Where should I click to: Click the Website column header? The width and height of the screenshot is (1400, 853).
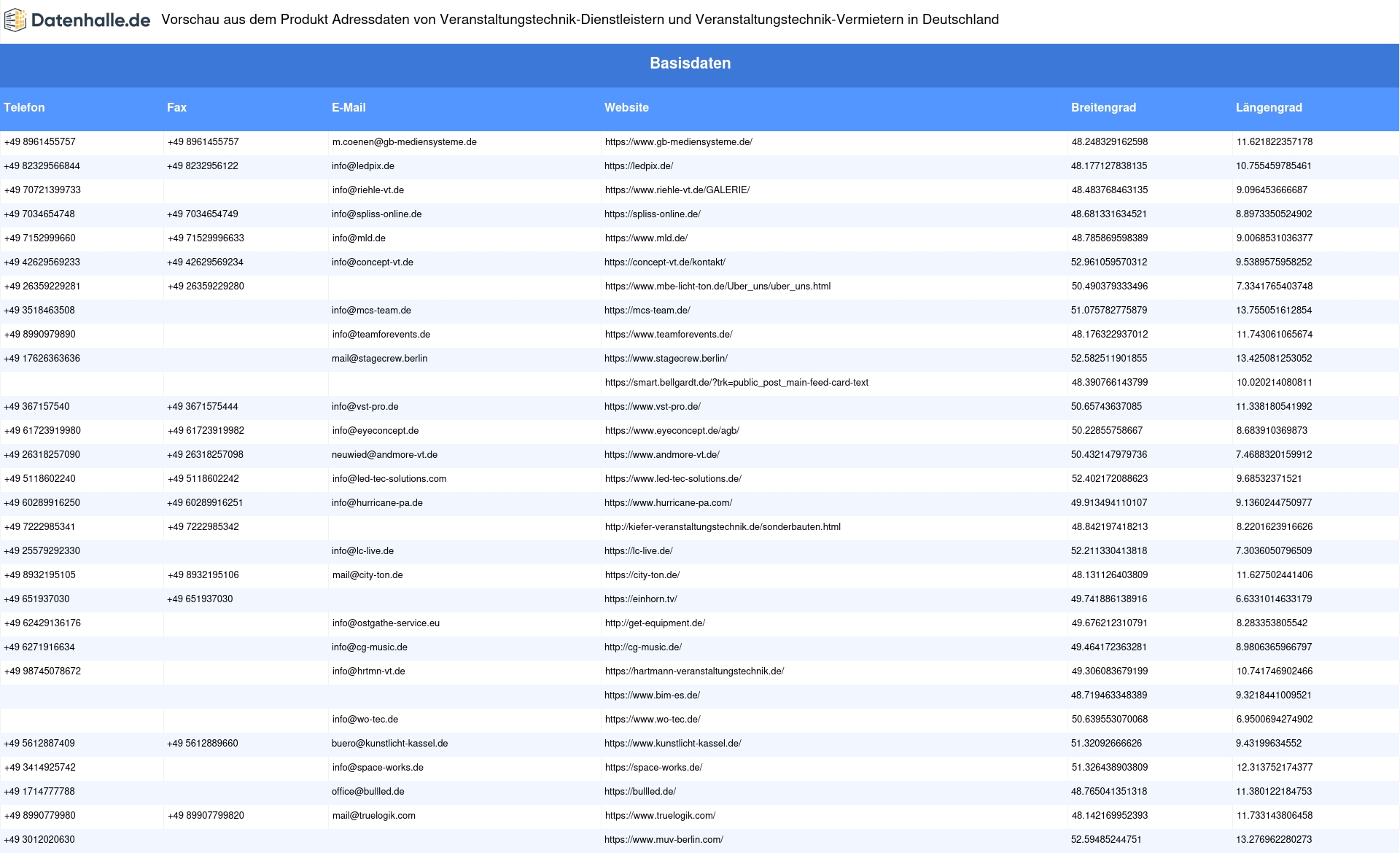point(626,107)
